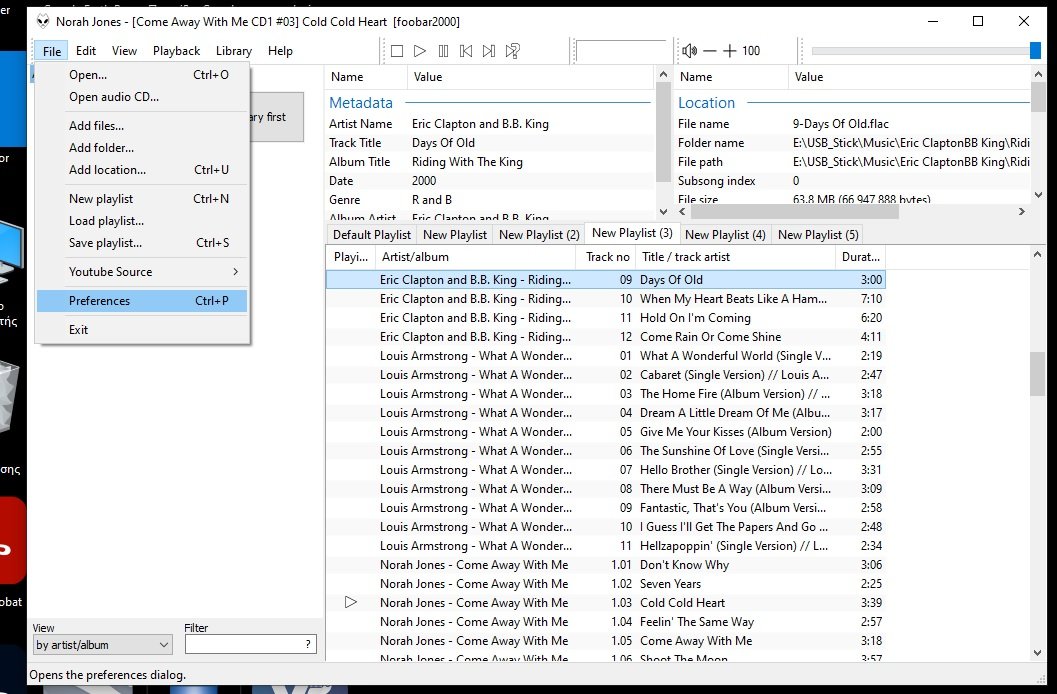Click the random playback icon
This screenshot has width=1057, height=694.
[512, 51]
